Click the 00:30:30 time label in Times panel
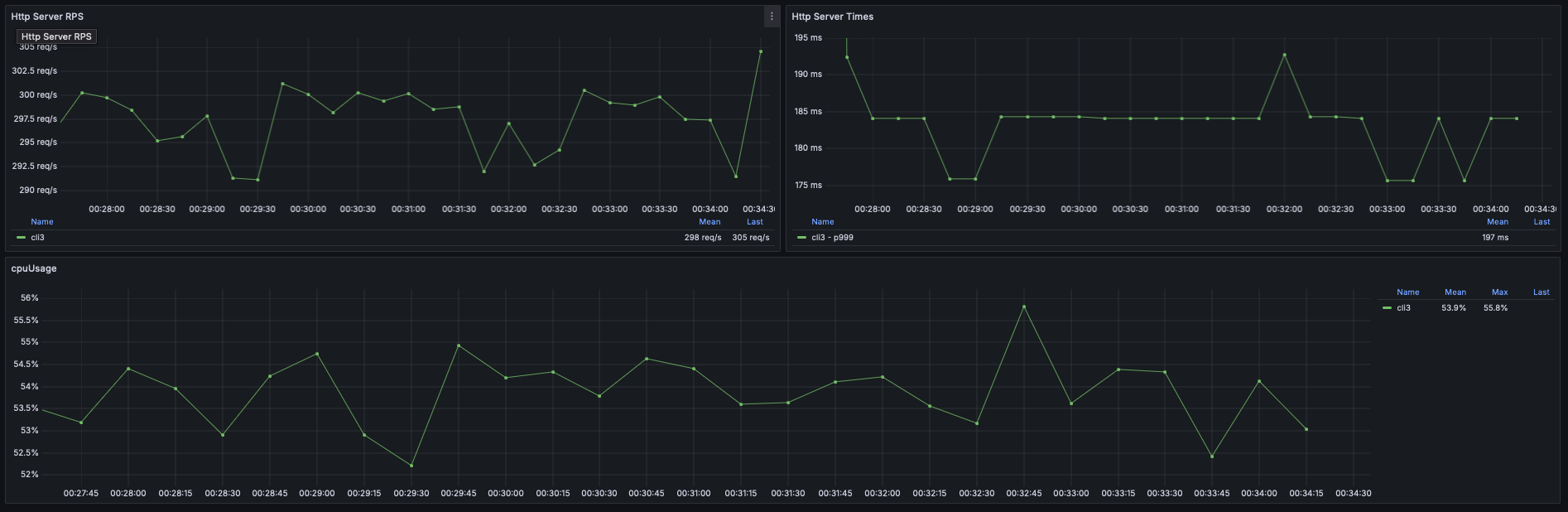 (x=1130, y=210)
